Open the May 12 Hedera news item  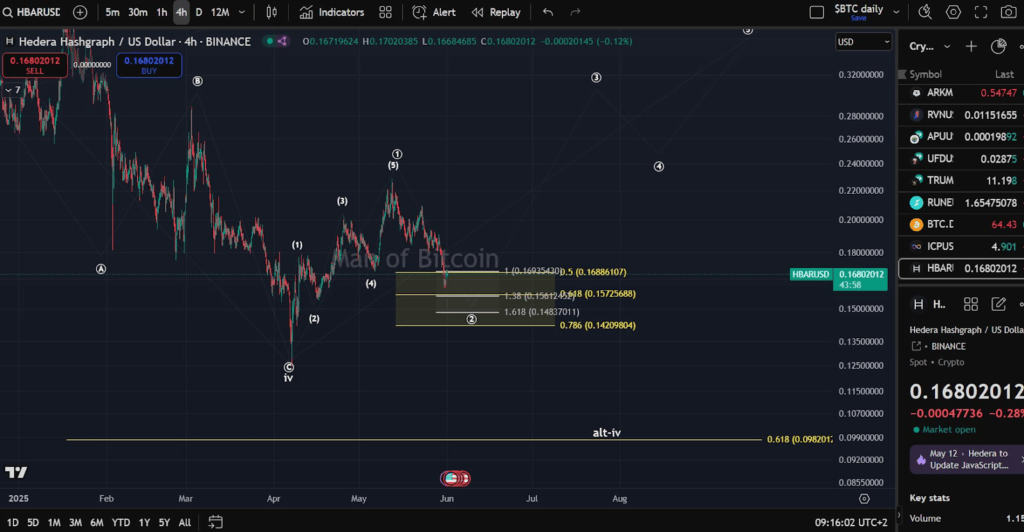[x=967, y=459]
